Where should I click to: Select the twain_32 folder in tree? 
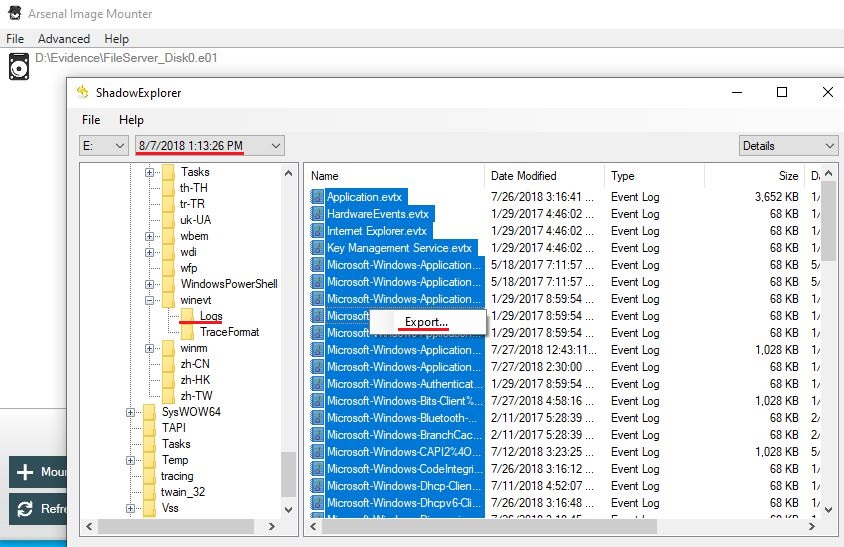(x=182, y=492)
